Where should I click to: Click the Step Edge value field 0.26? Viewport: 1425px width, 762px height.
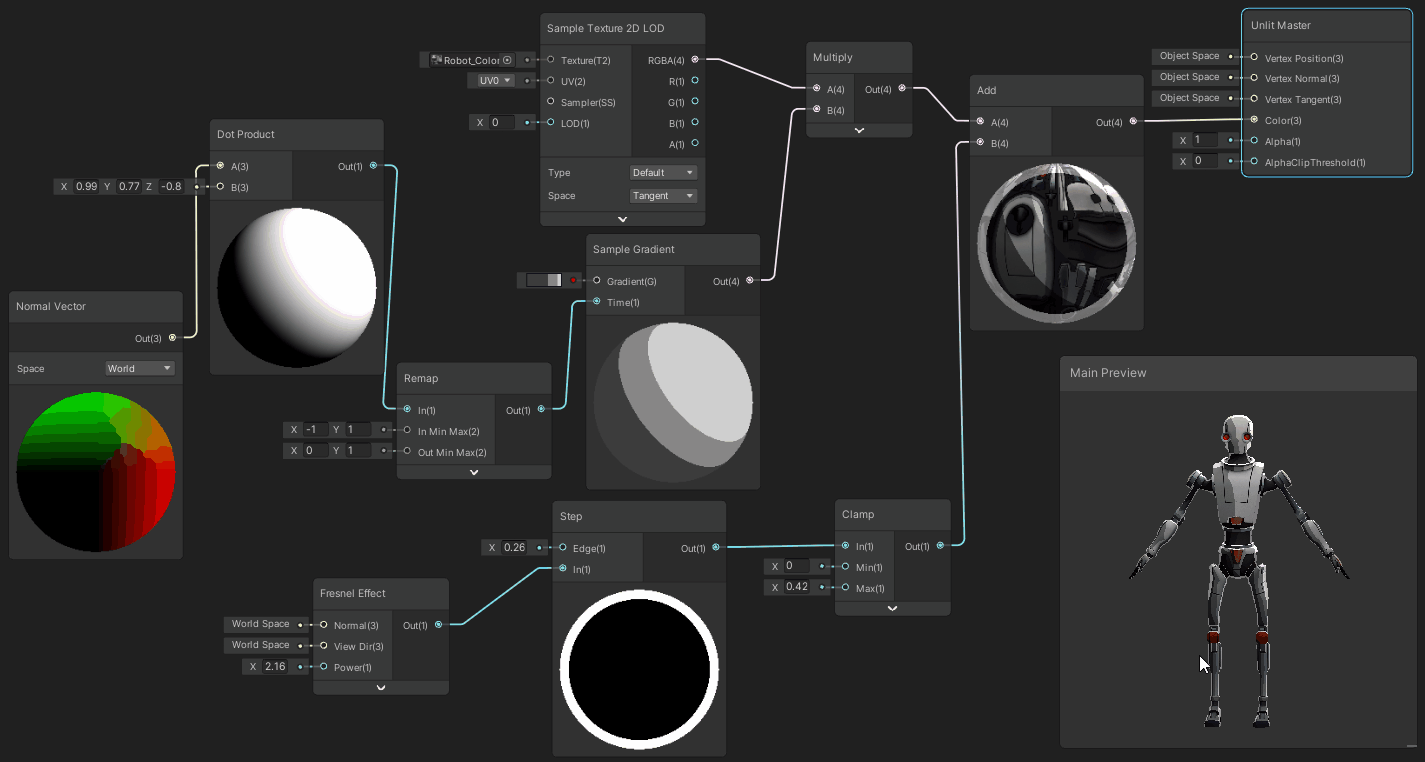(x=513, y=548)
